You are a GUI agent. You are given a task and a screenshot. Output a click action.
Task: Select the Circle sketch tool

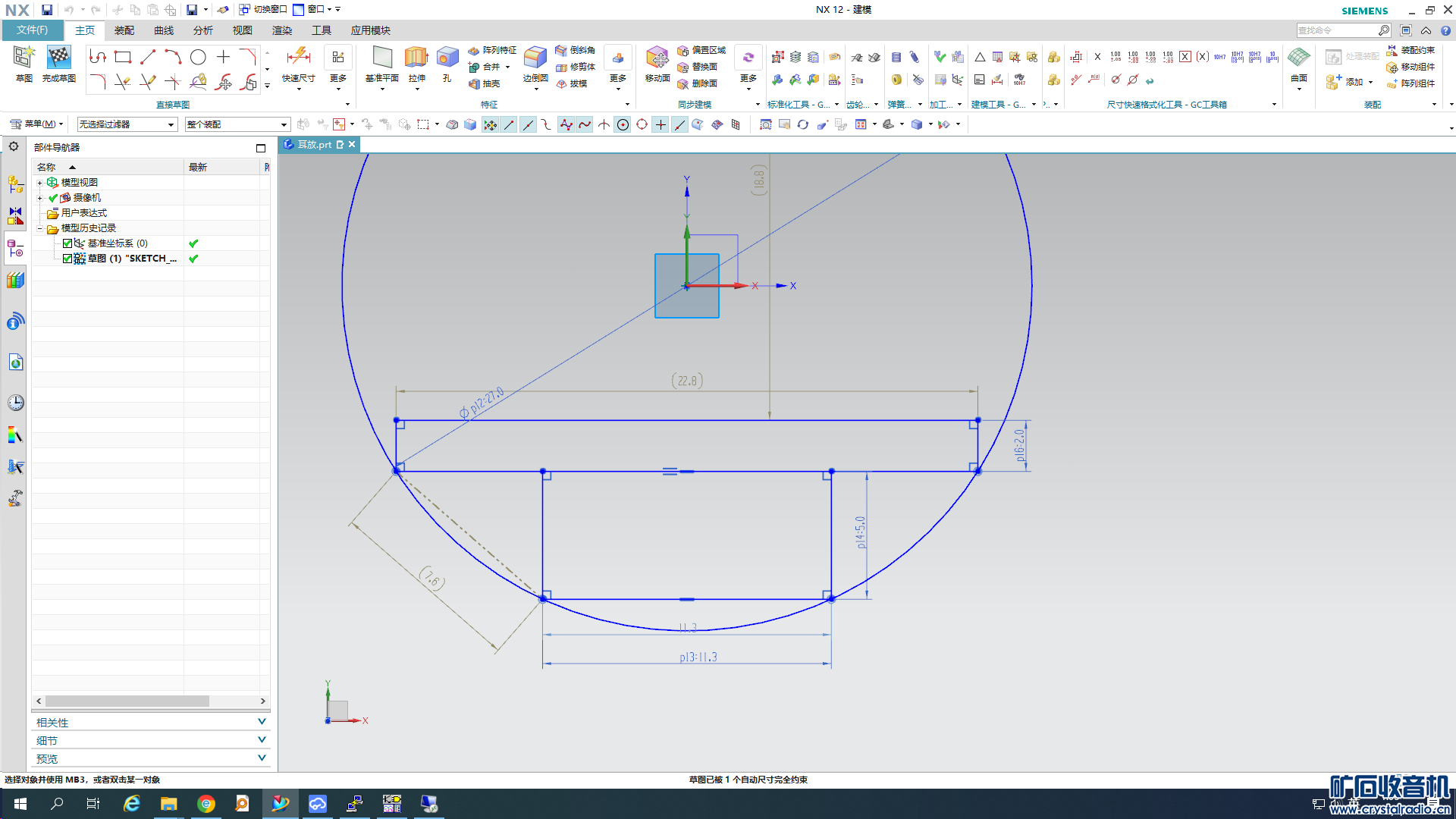[198, 57]
